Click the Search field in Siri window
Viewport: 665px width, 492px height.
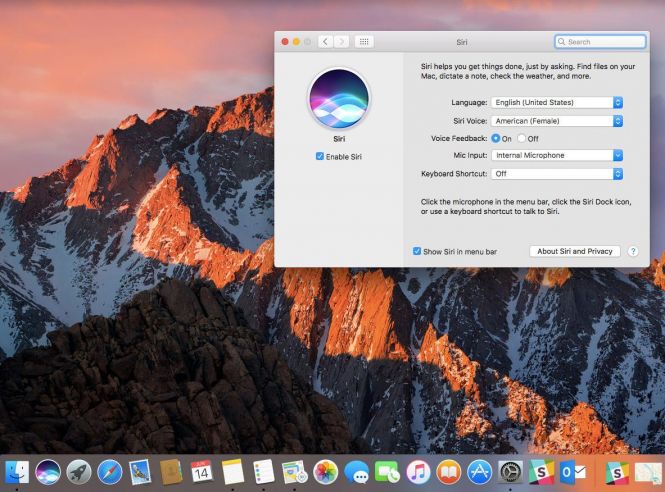[600, 42]
